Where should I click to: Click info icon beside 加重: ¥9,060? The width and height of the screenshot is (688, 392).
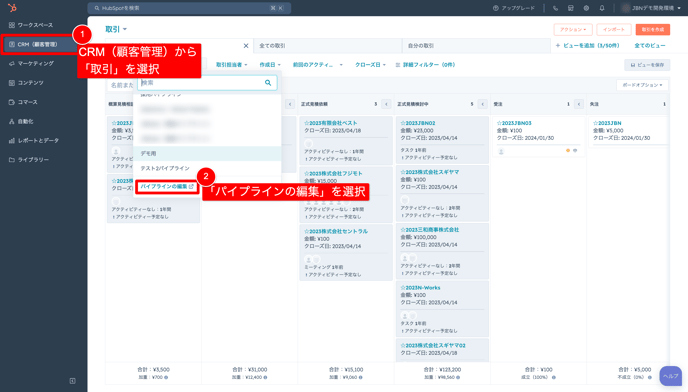coord(360,378)
